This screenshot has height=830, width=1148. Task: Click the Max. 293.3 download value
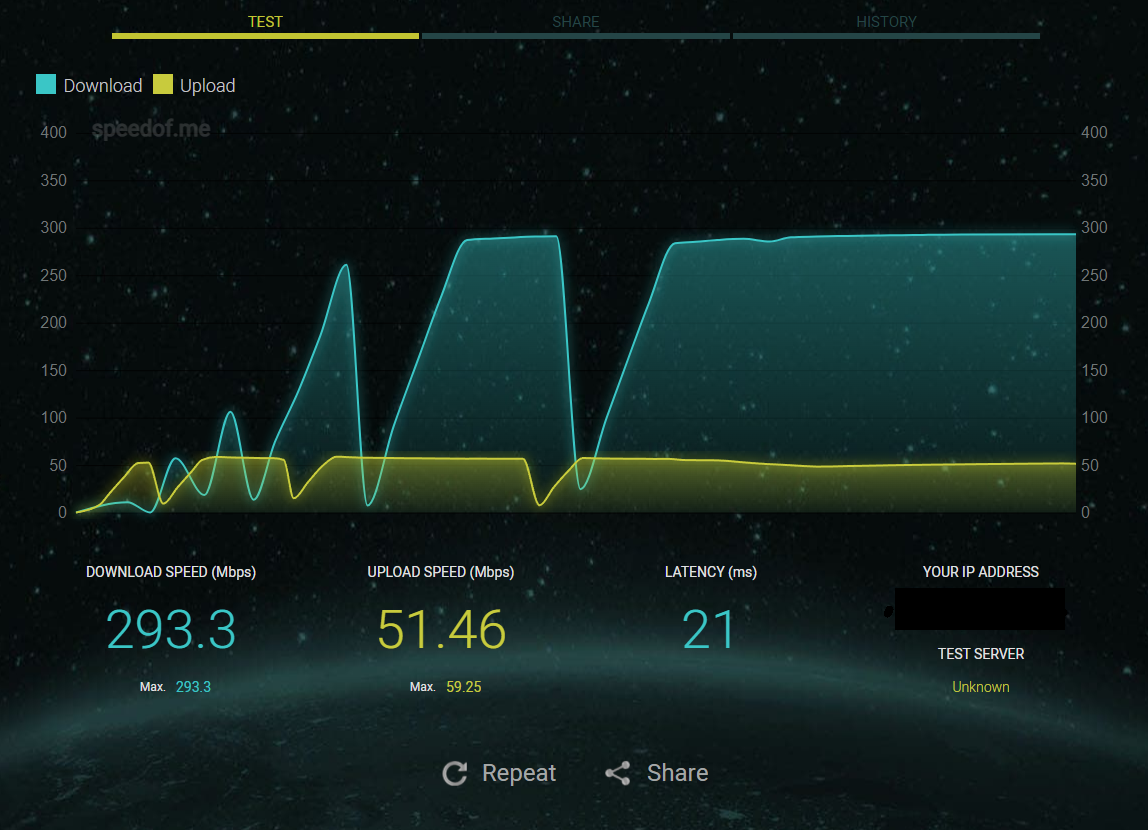tap(193, 687)
